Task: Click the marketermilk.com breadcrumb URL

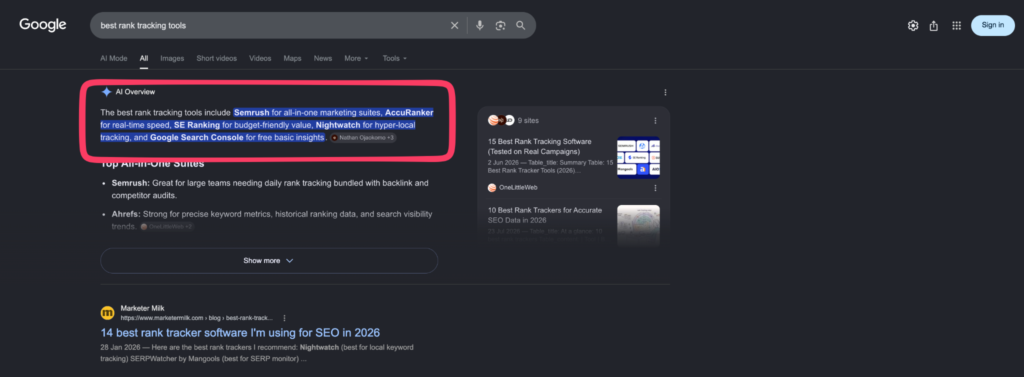Action: [197, 318]
